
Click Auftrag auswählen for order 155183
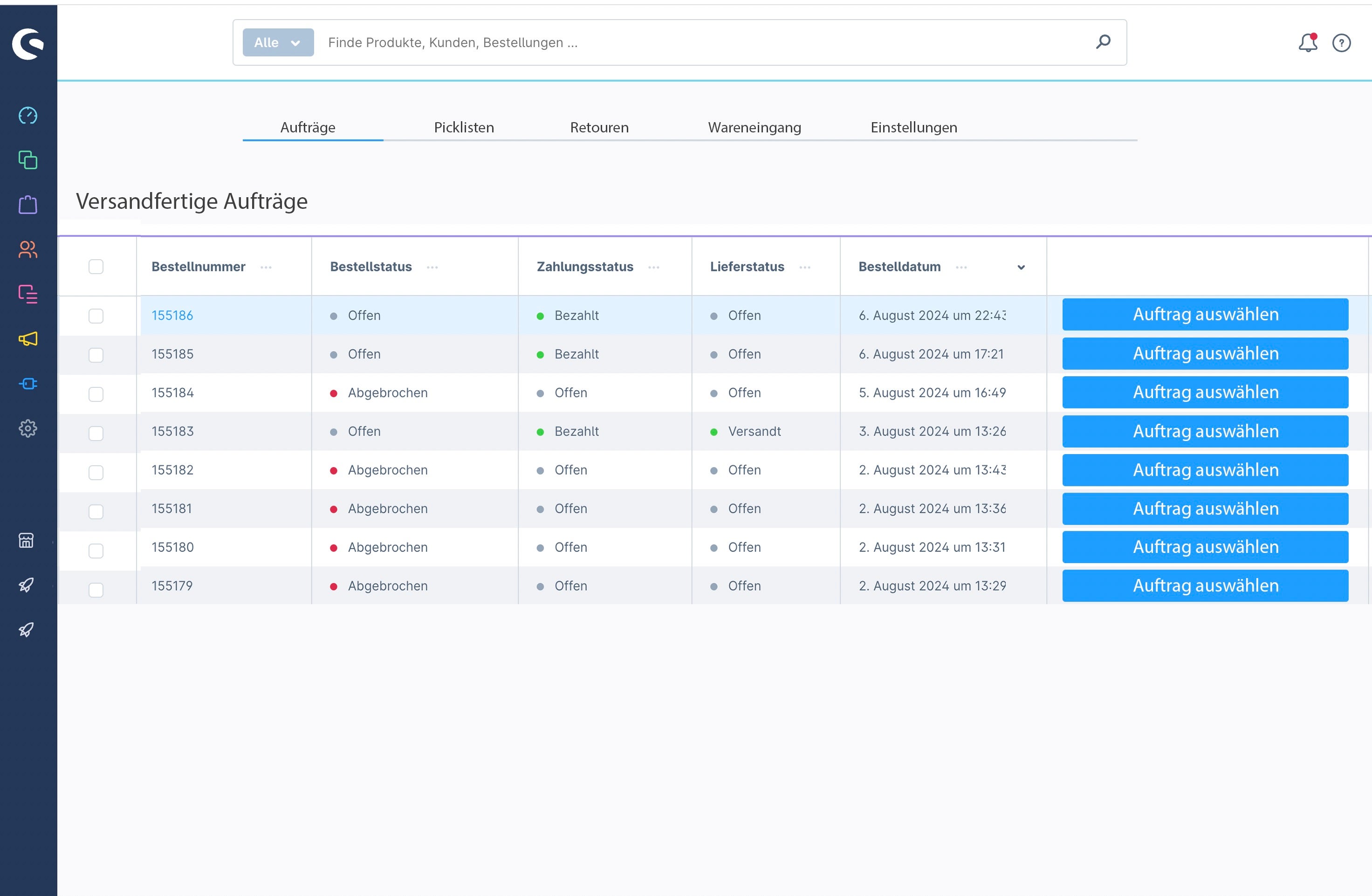coord(1206,431)
